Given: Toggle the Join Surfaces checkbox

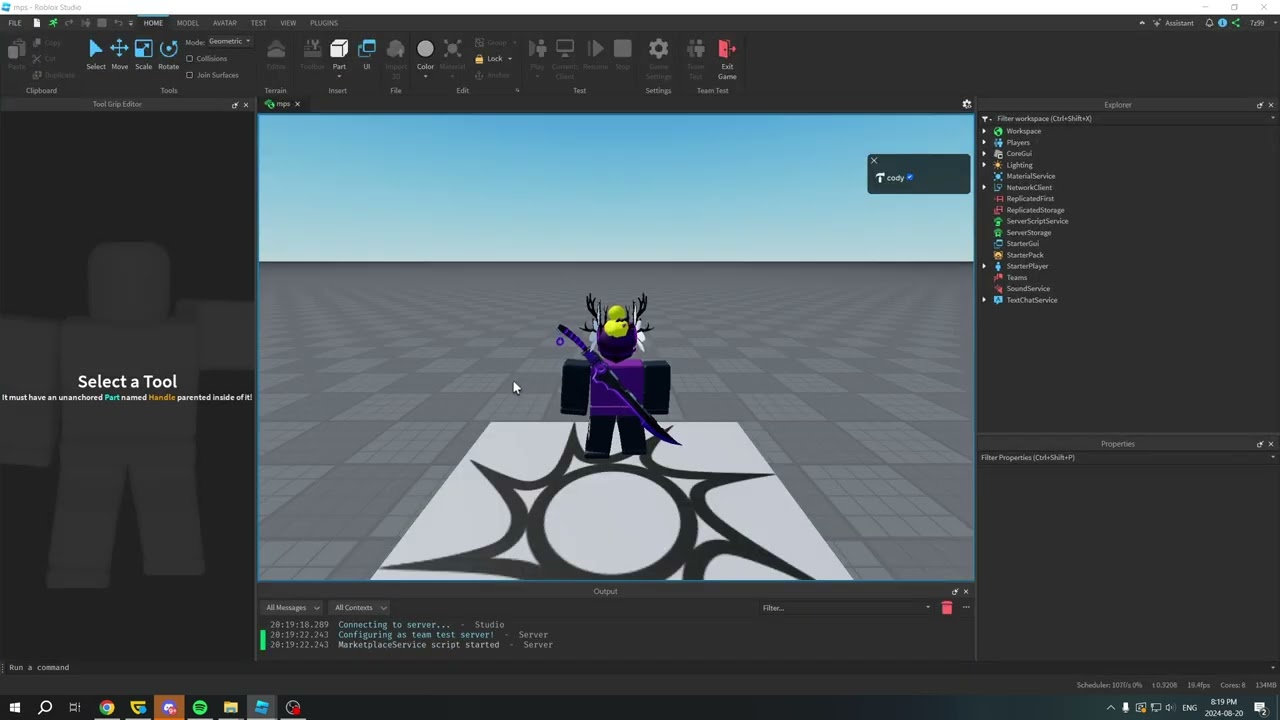Looking at the screenshot, I should click(x=190, y=75).
